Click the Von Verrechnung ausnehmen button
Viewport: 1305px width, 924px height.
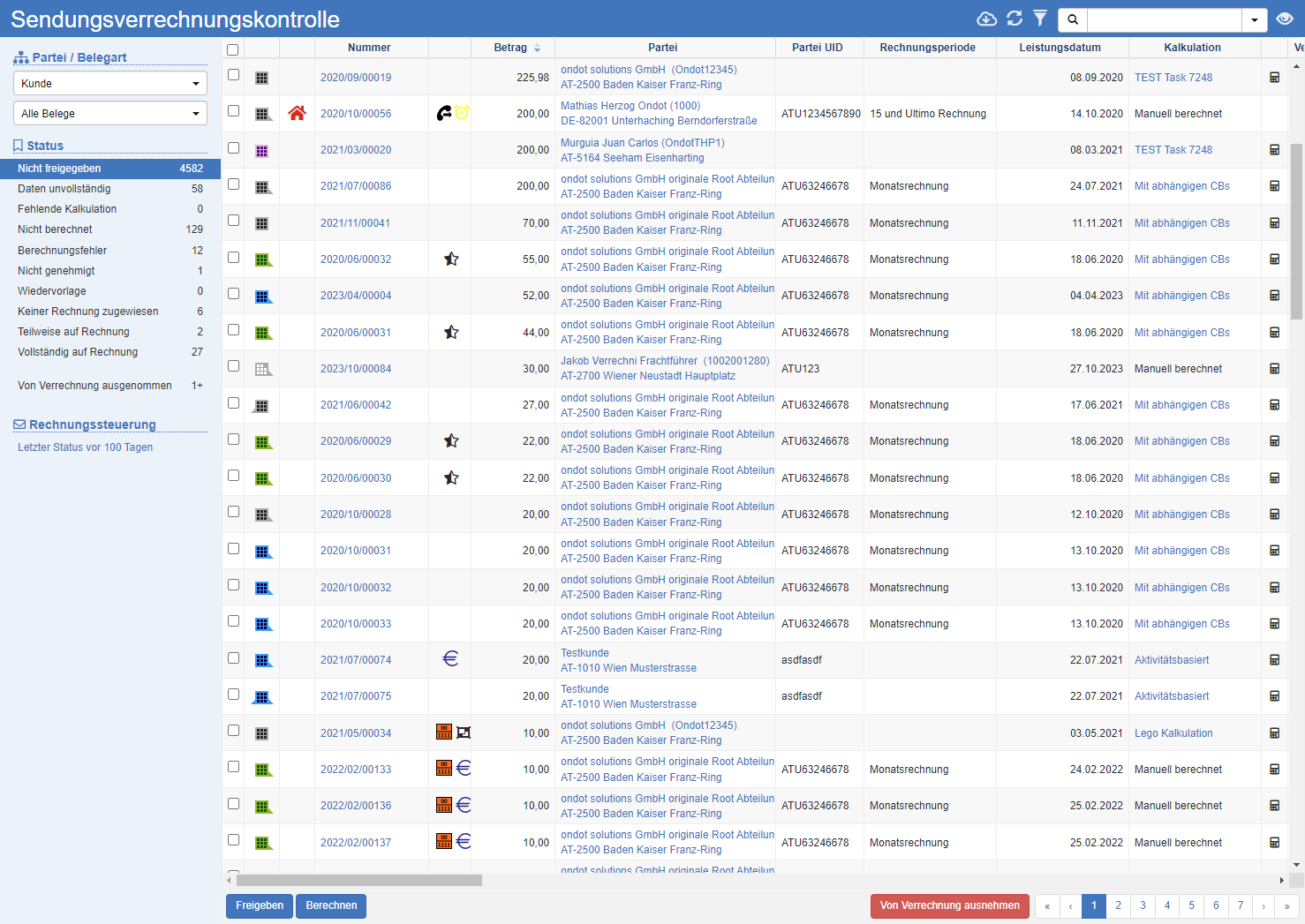949,905
